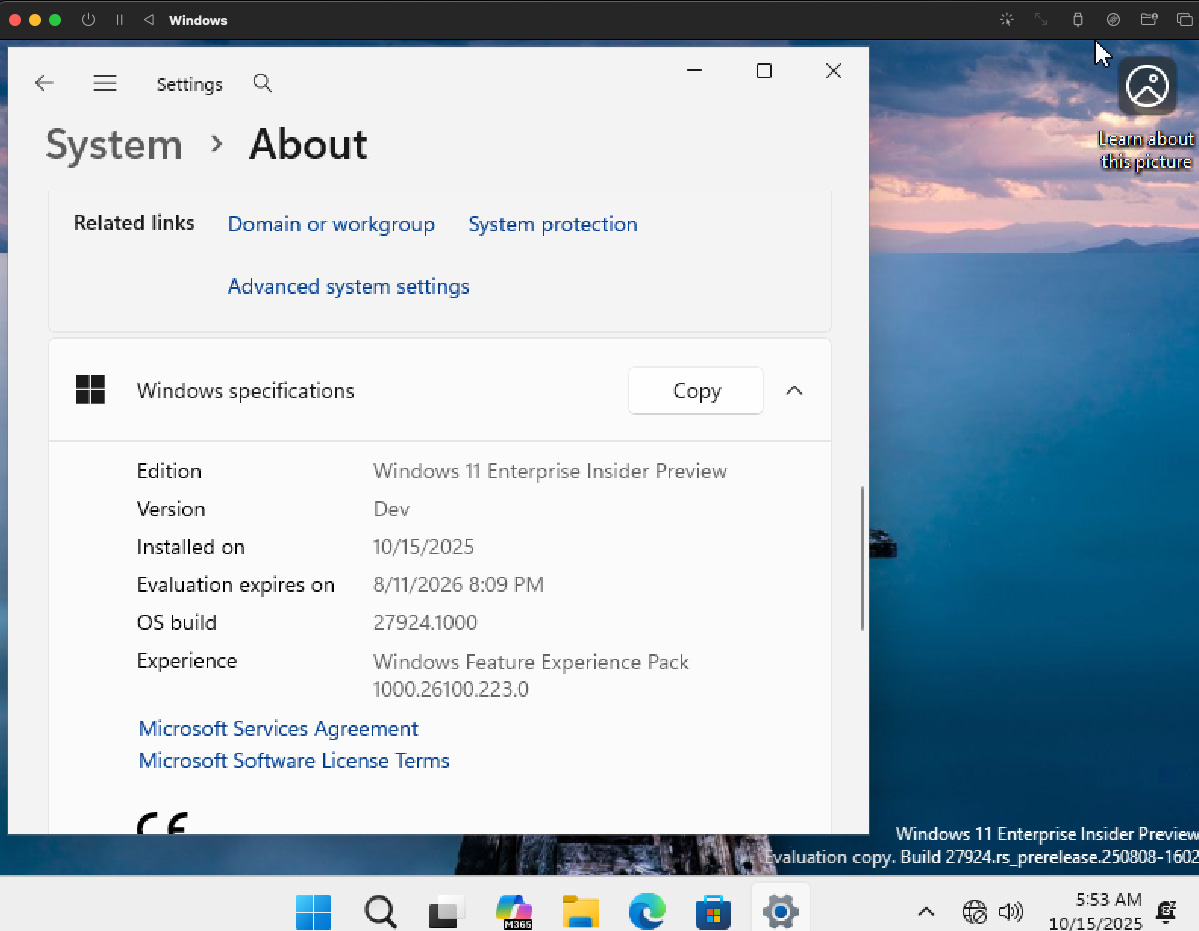Click Windows in the VM title bar
This screenshot has height=931, width=1199.
197,19
